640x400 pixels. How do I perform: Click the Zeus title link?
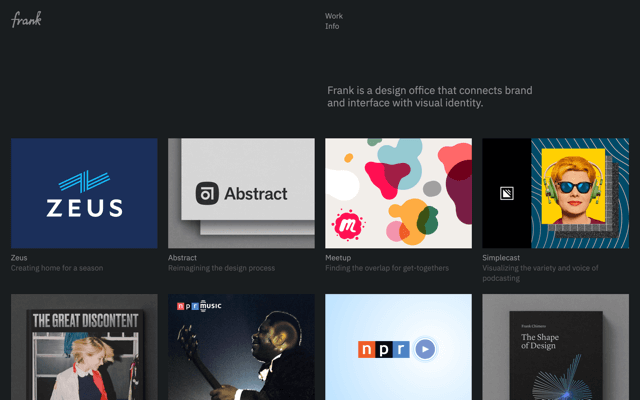click(x=19, y=258)
